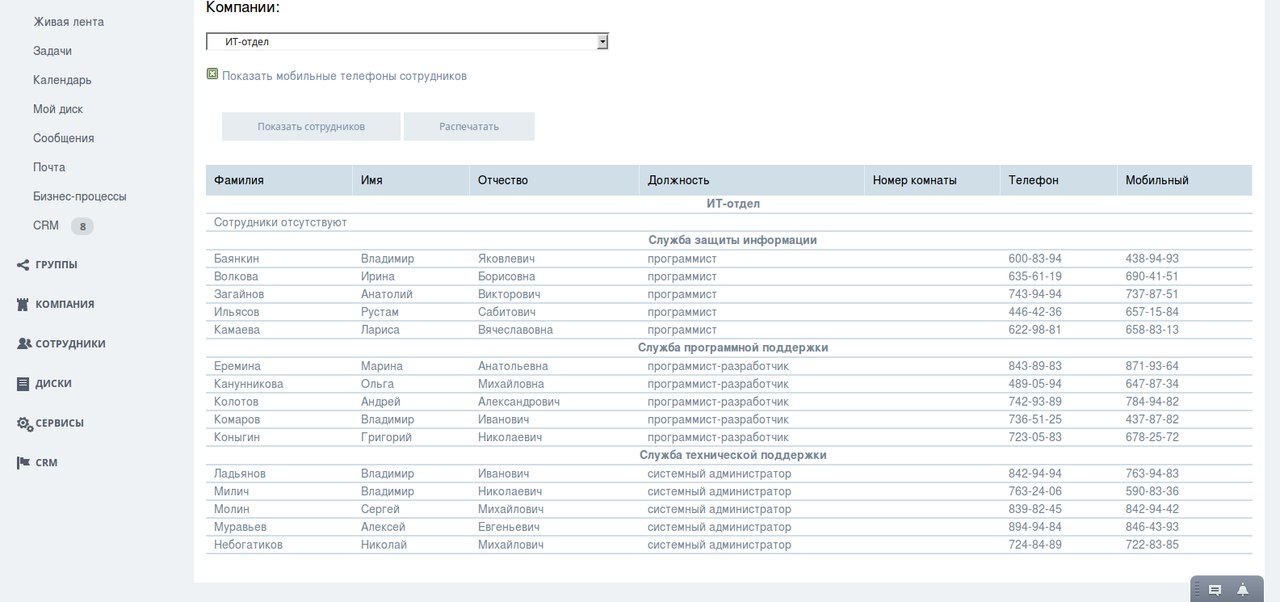Image resolution: width=1280 pixels, height=602 pixels.
Task: Click the share icon next to ГРУППЫ
Action: [23, 265]
